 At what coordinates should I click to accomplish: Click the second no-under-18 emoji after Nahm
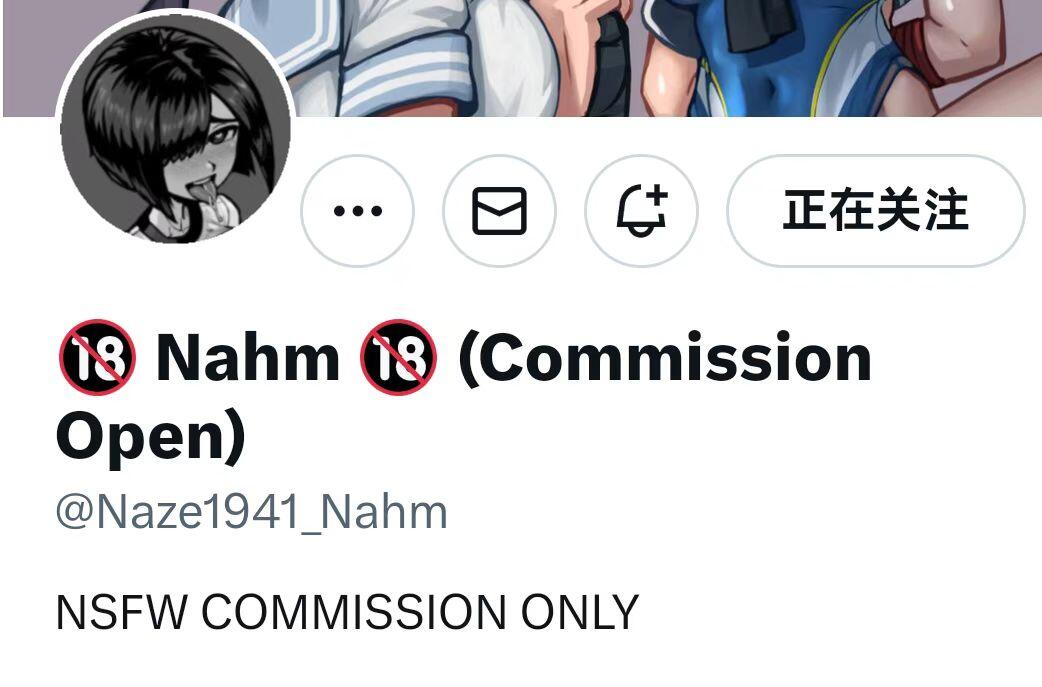point(398,357)
